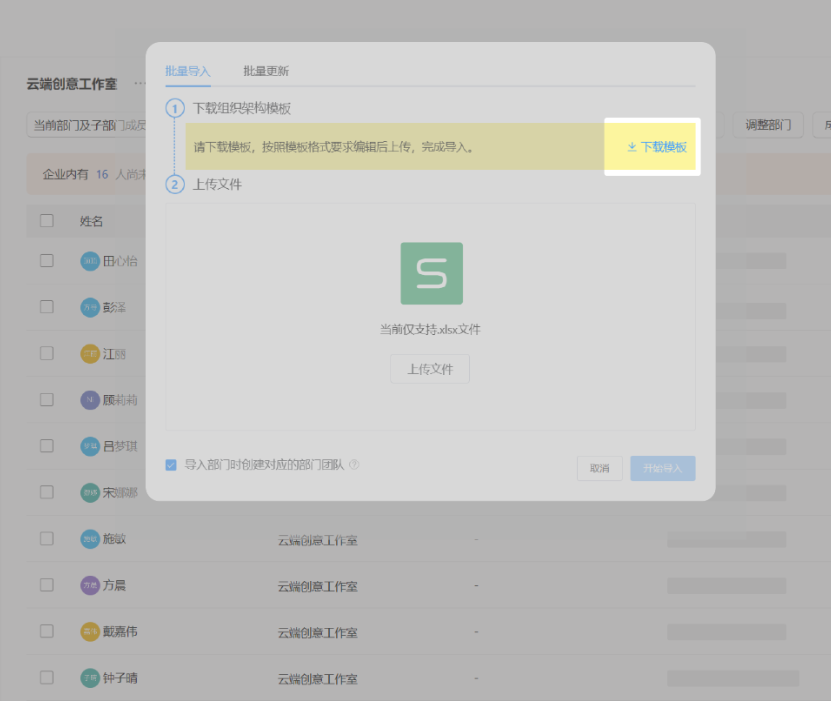Screen dimensions: 831x701
Task: Open the help tooltip question mark icon
Action: click(x=352, y=465)
